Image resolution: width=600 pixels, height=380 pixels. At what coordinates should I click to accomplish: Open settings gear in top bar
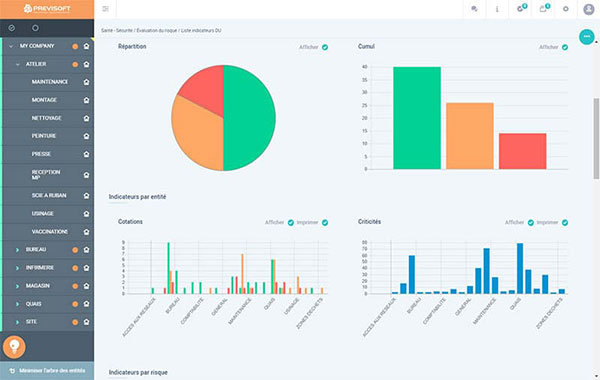coord(566,9)
